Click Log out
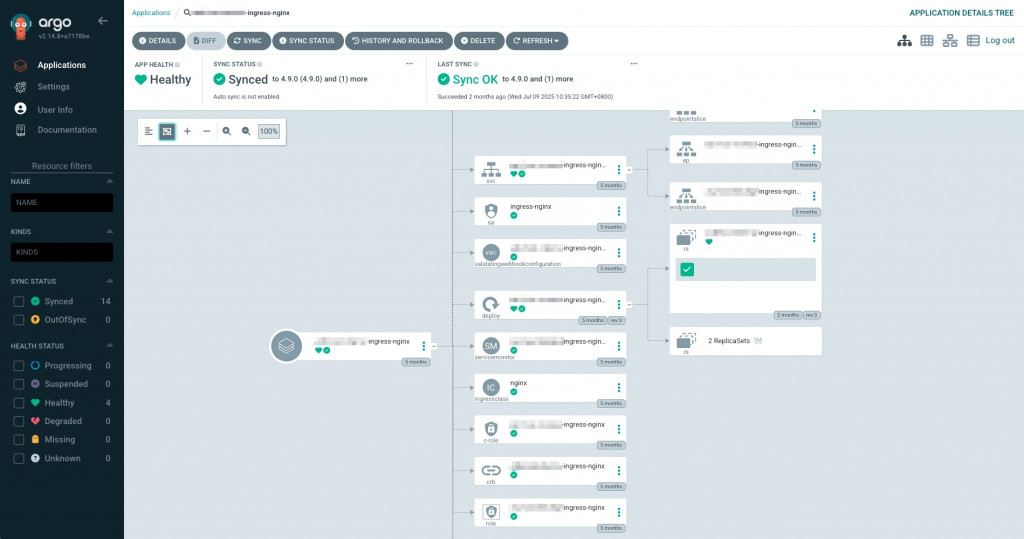 (1000, 41)
